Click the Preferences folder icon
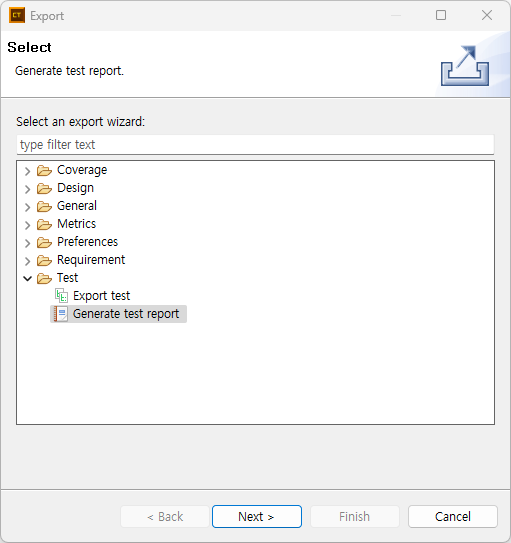Viewport: 511px width, 543px height. tap(44, 242)
